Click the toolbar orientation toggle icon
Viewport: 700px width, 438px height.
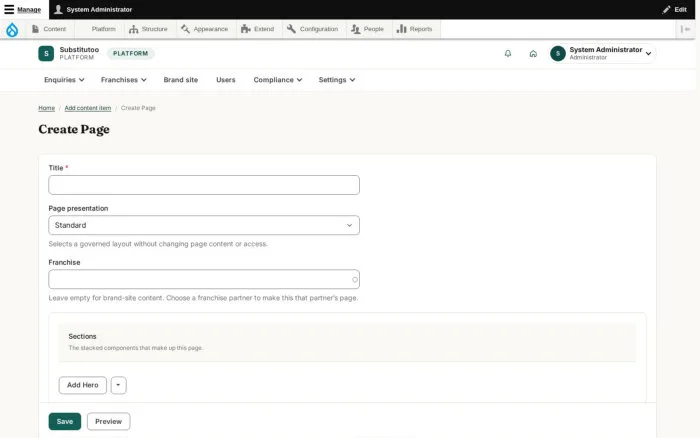[685, 29]
